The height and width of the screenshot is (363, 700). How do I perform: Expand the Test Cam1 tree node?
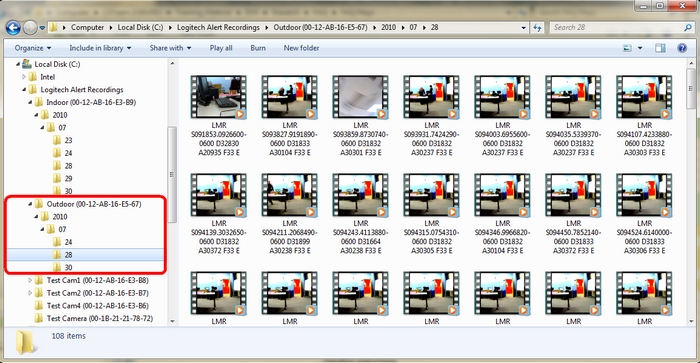[30, 280]
